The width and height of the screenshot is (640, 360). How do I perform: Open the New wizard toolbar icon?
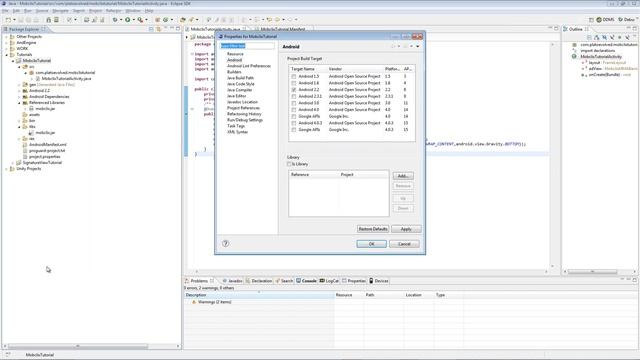8,20
